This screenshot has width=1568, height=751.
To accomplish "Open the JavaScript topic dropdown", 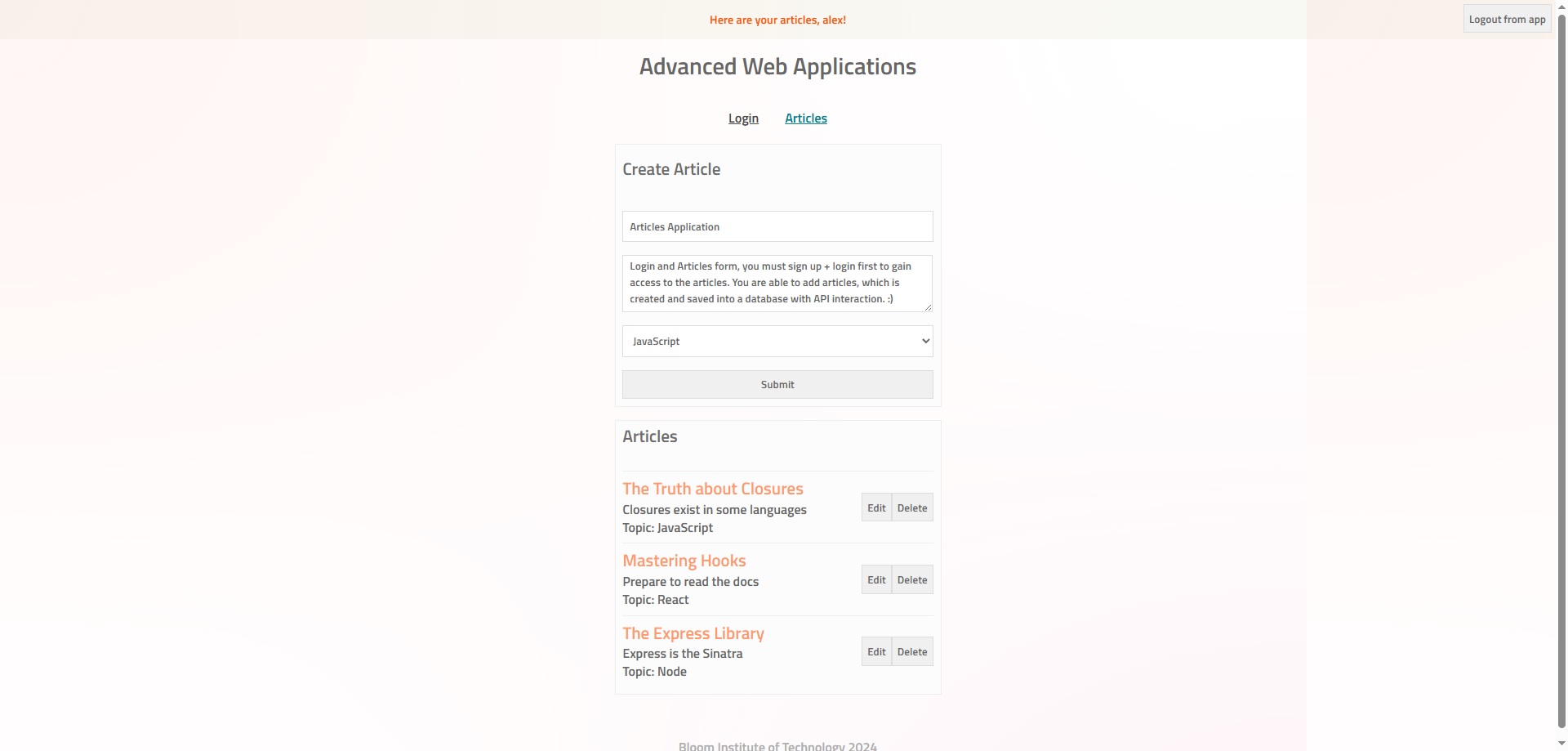I will point(777,342).
